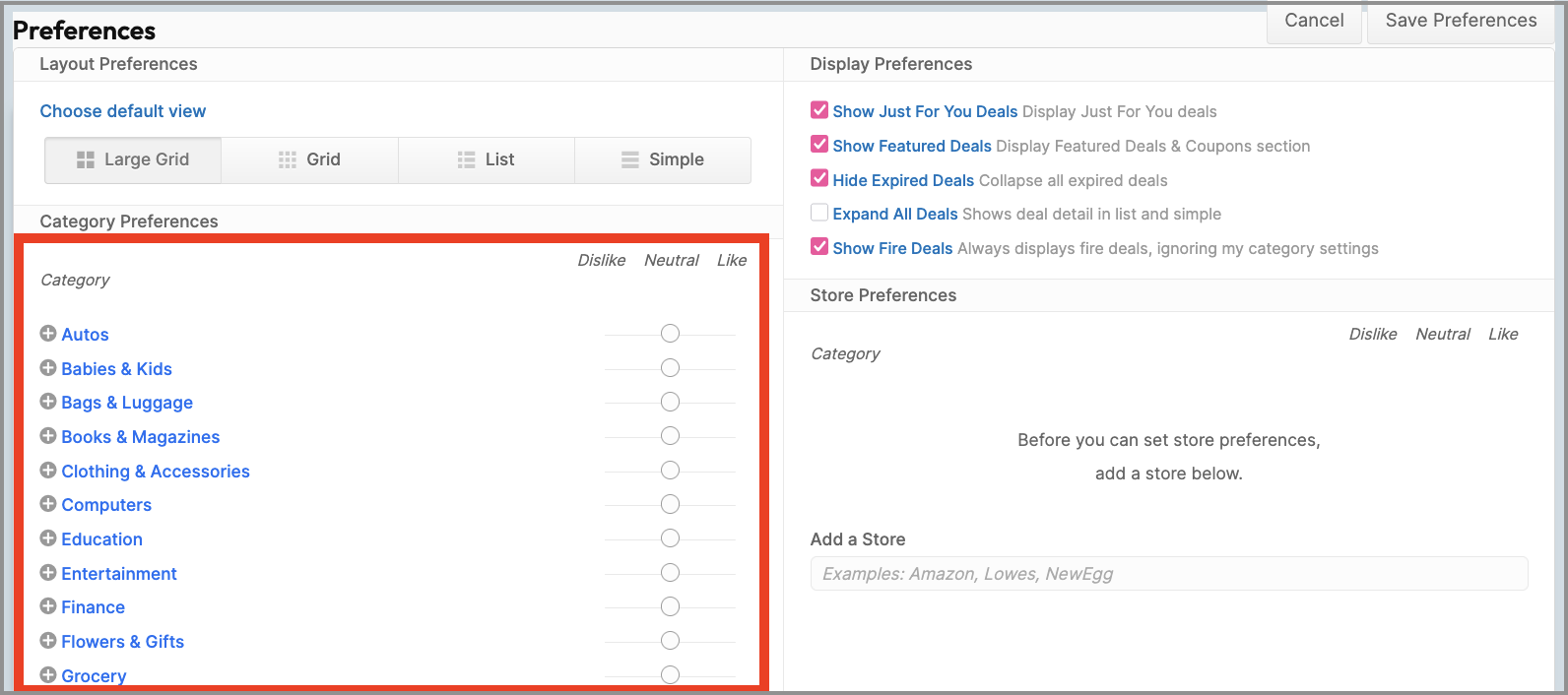Click the Babies & Kids preference slider handle
1568x695 pixels.
(x=670, y=368)
